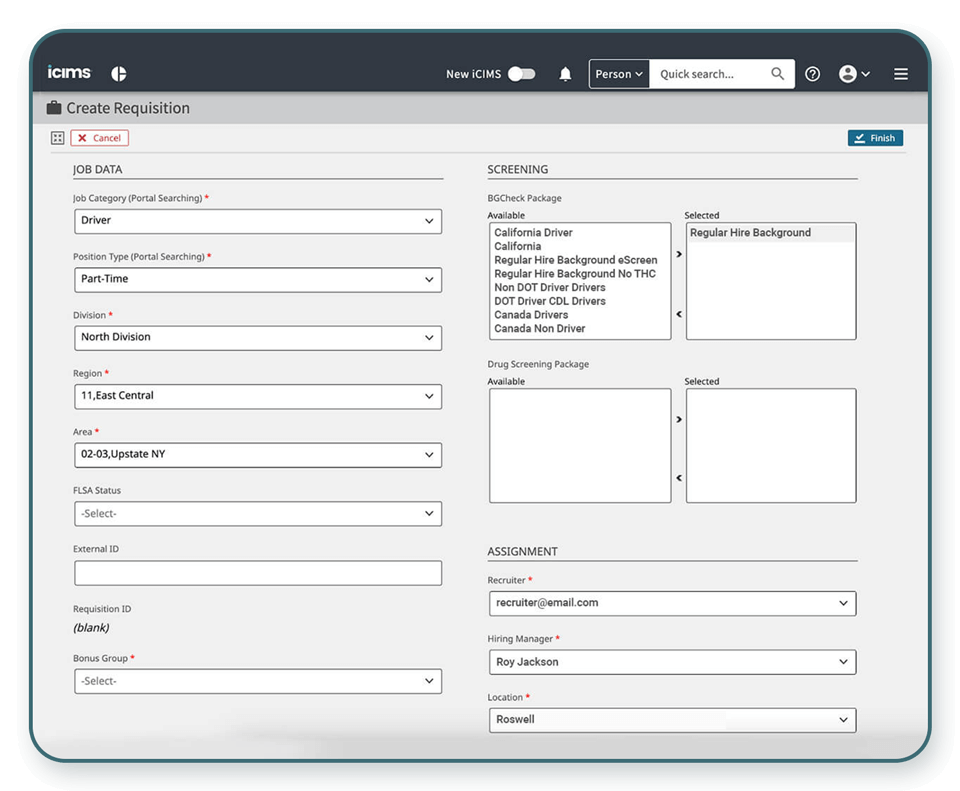Toggle the New iCIMS switch

click(x=521, y=74)
